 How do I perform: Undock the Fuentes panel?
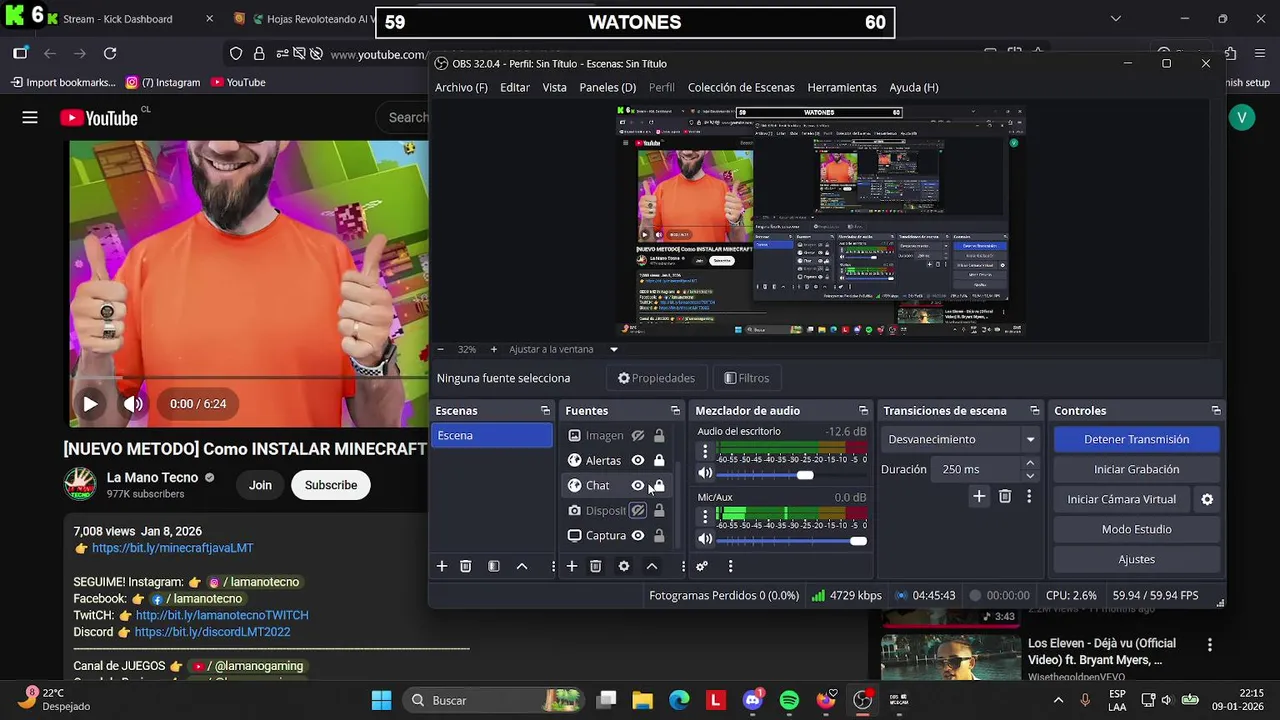coord(675,411)
